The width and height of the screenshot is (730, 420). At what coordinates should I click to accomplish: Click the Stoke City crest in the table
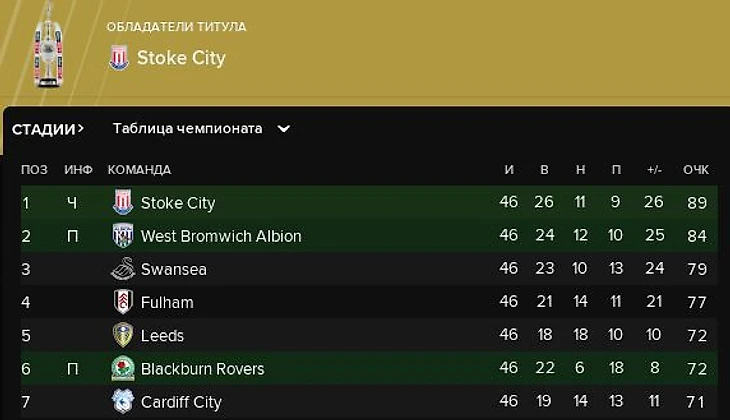[x=123, y=203]
